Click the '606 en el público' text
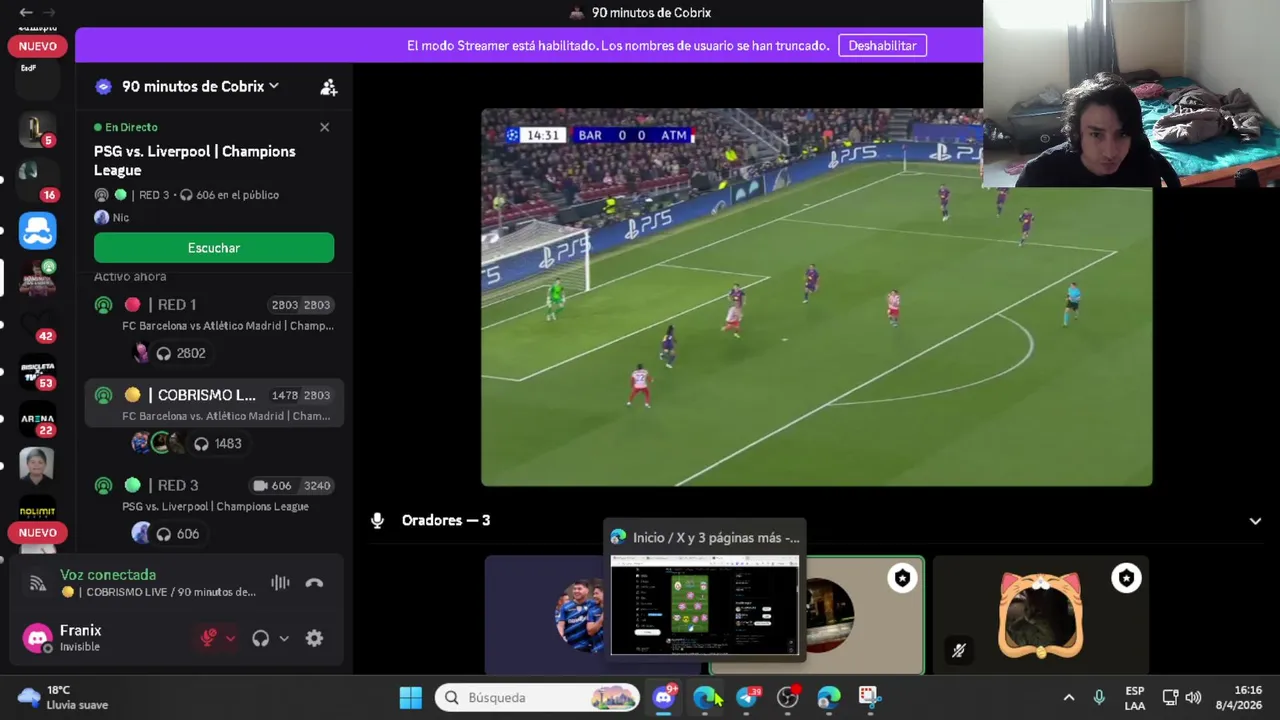This screenshot has height=720, width=1280. click(x=237, y=195)
